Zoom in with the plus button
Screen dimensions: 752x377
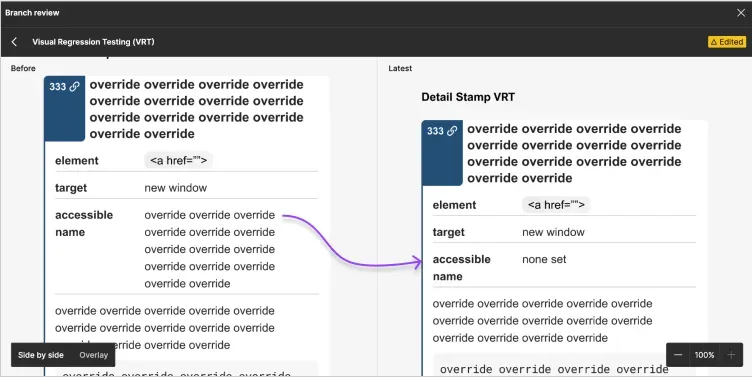point(731,355)
